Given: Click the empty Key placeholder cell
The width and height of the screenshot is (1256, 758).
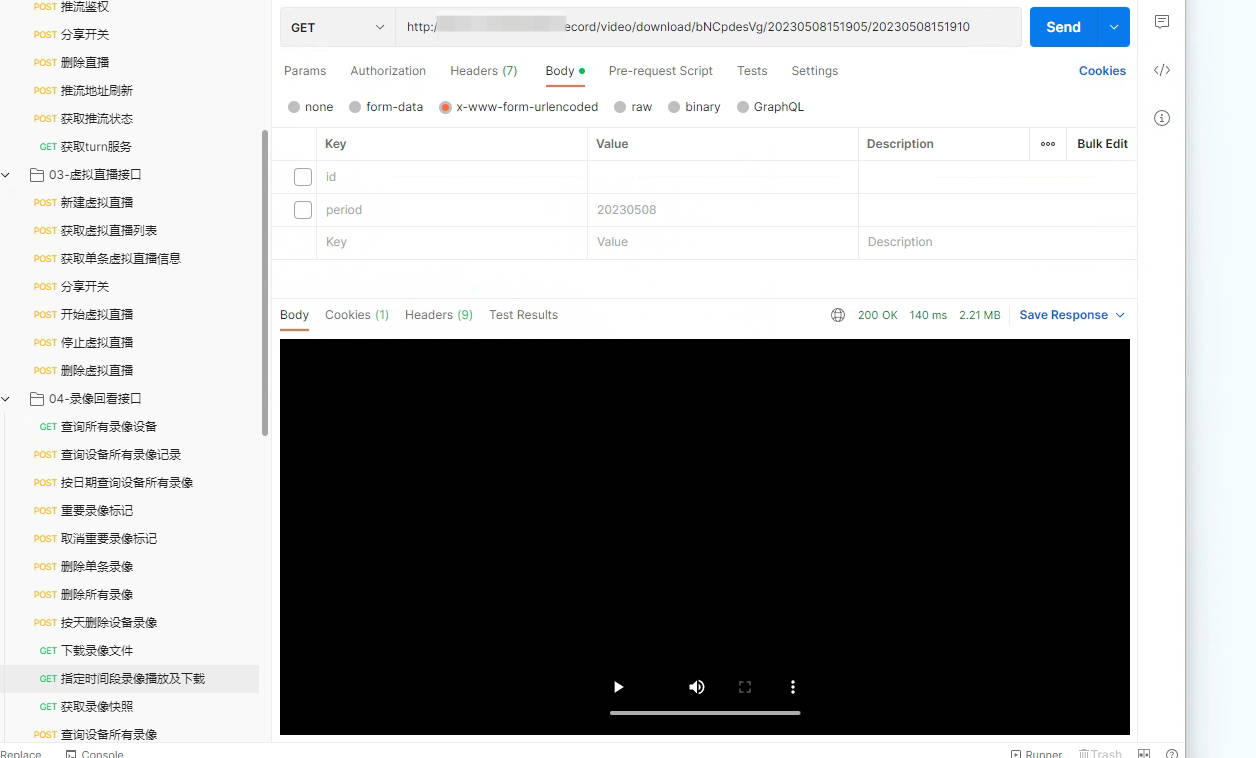Looking at the screenshot, I should point(452,242).
